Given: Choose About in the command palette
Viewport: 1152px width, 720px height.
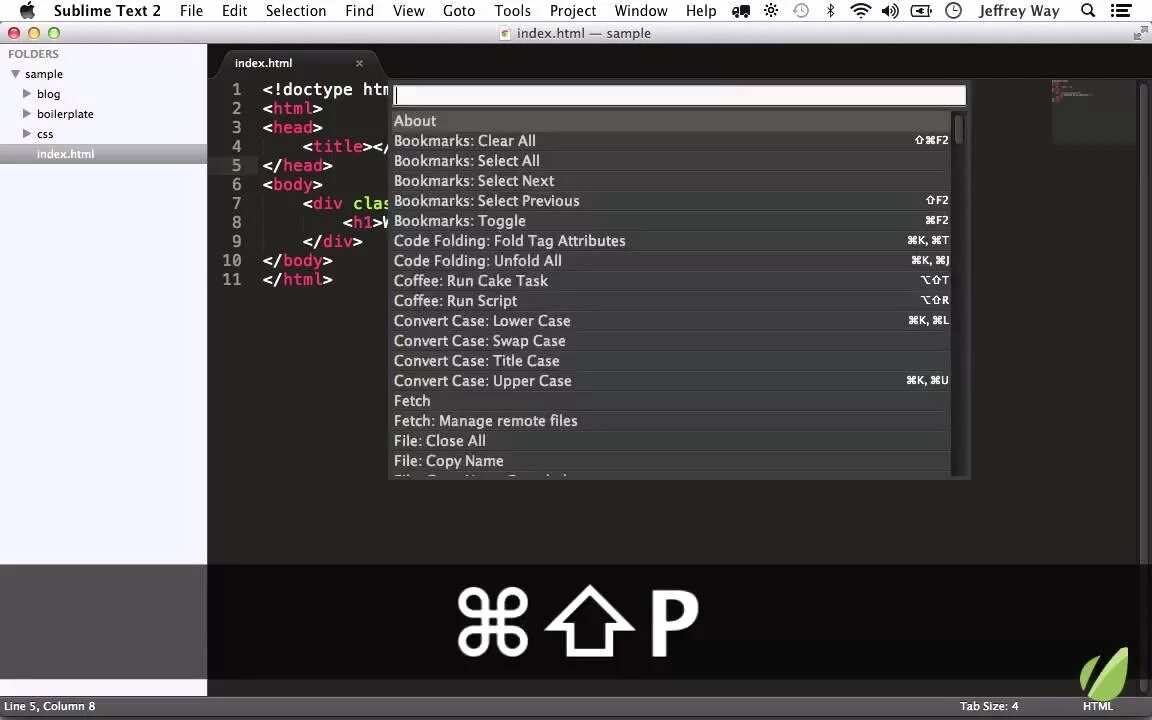Looking at the screenshot, I should point(672,121).
